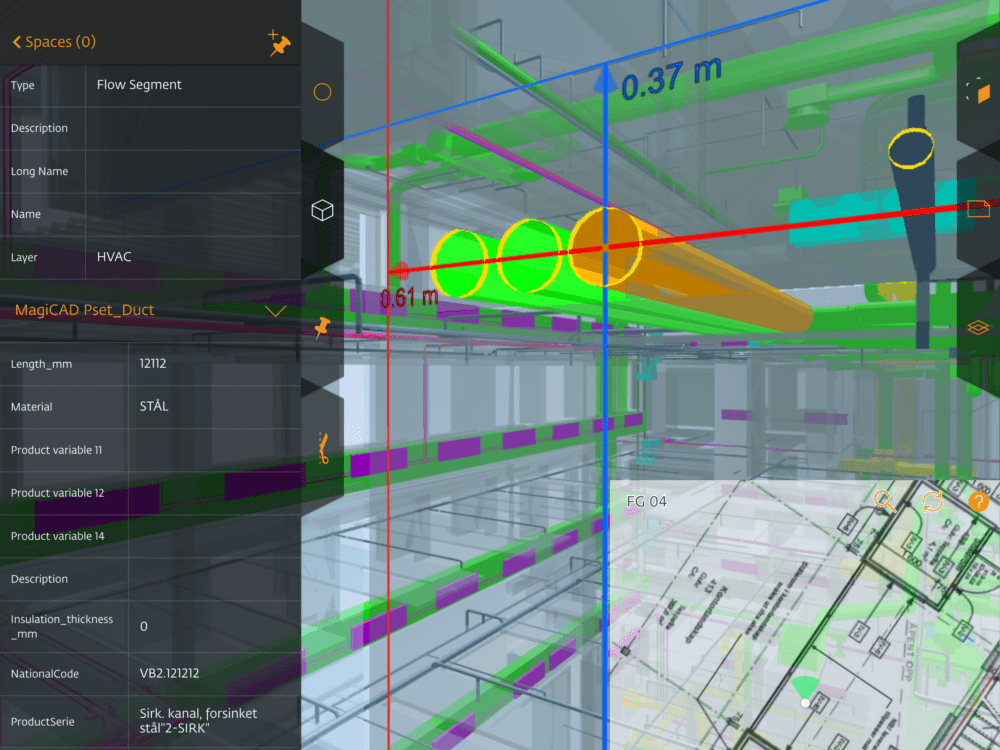Go back to Spaces (0)
Image resolution: width=1000 pixels, height=750 pixels.
[x=54, y=42]
